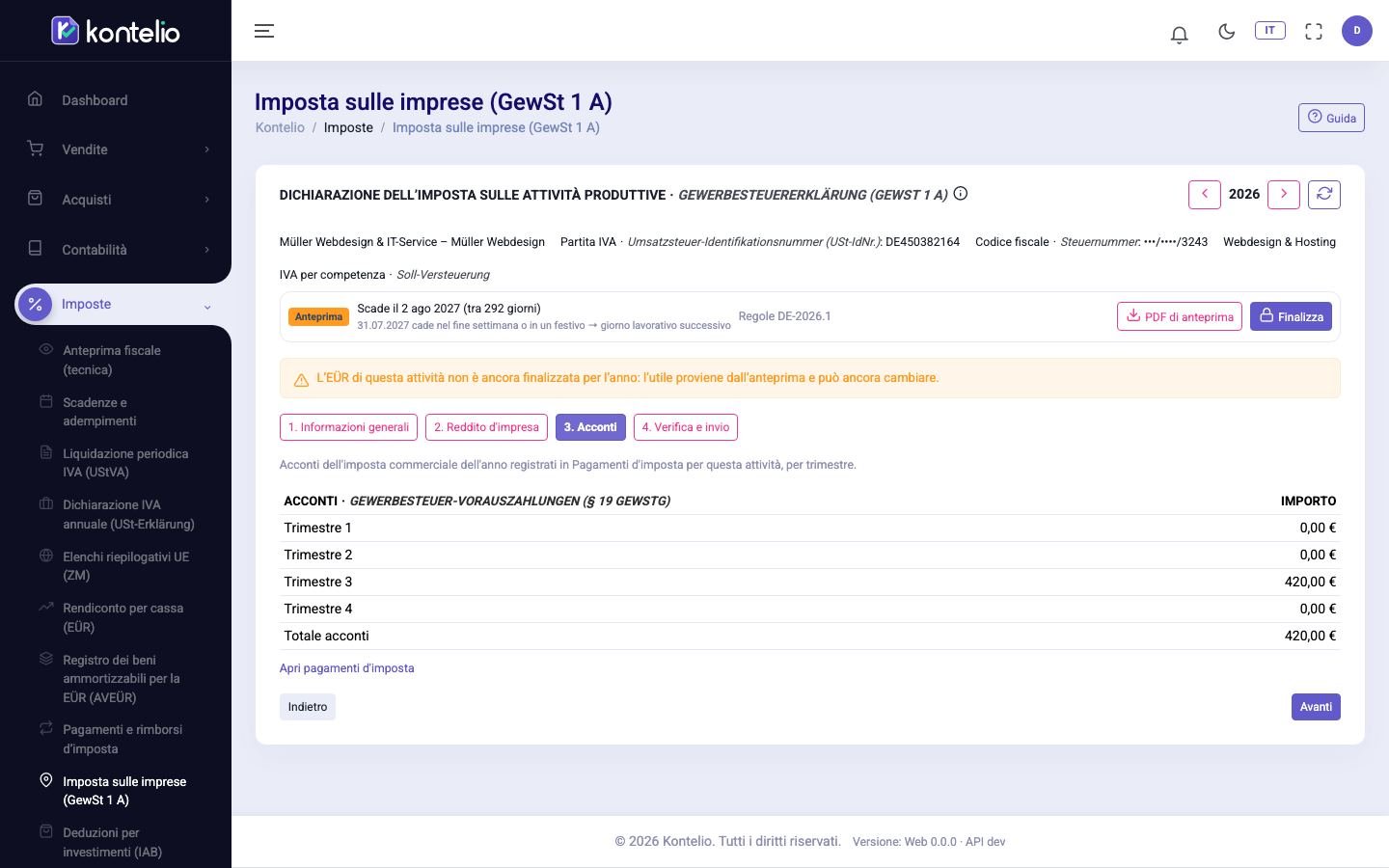Go to previous year 2025
Viewport: 1389px width, 868px height.
pos(1205,195)
